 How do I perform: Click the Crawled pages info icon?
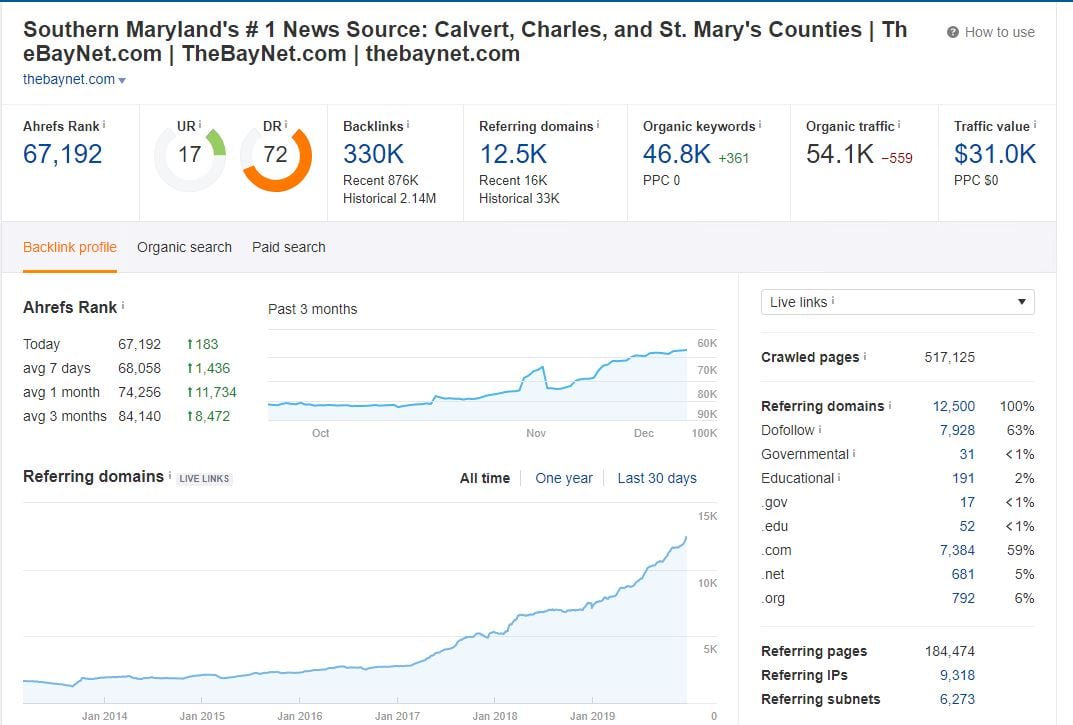point(866,356)
